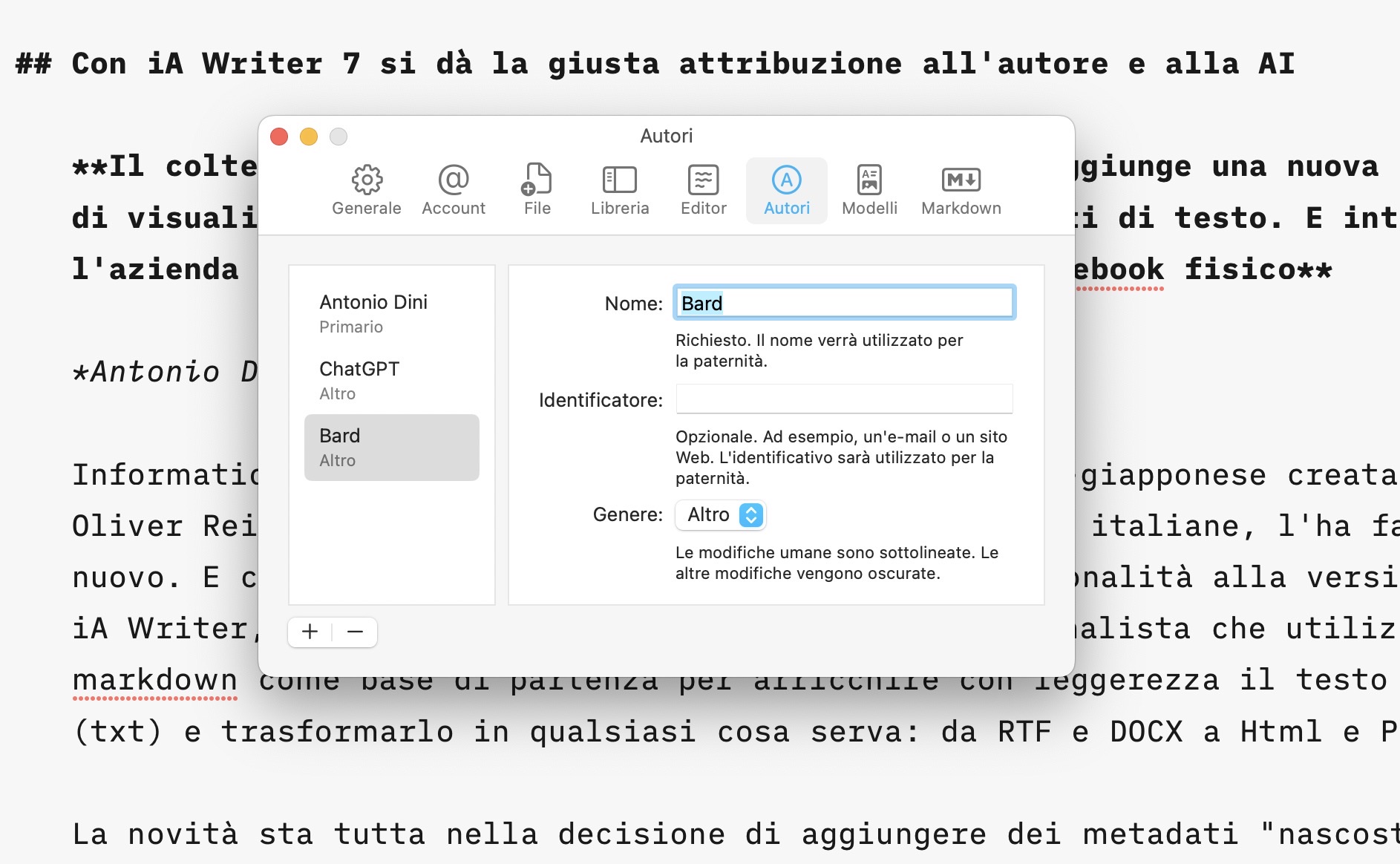Add a new author with plus button
The image size is (1400, 864).
click(310, 632)
